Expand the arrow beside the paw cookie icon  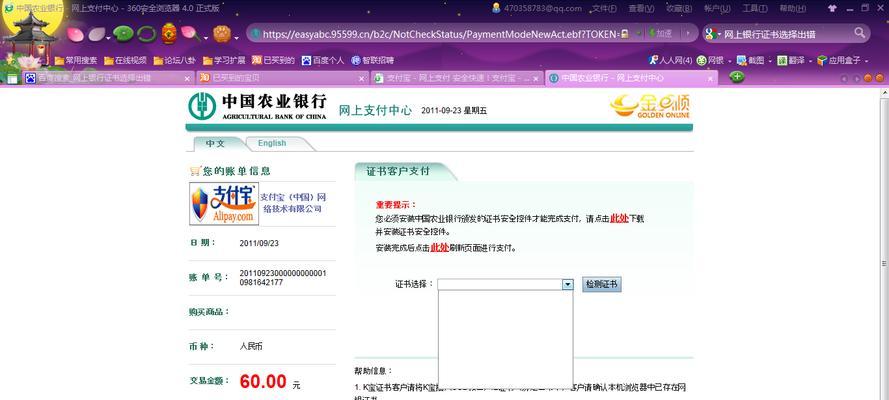pos(236,39)
